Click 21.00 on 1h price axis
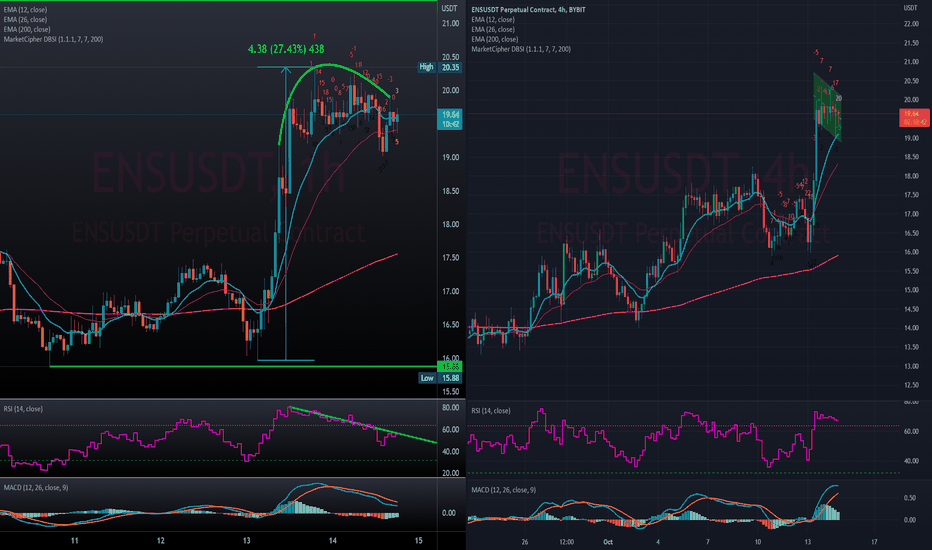This screenshot has height=550, width=932. [x=450, y=24]
